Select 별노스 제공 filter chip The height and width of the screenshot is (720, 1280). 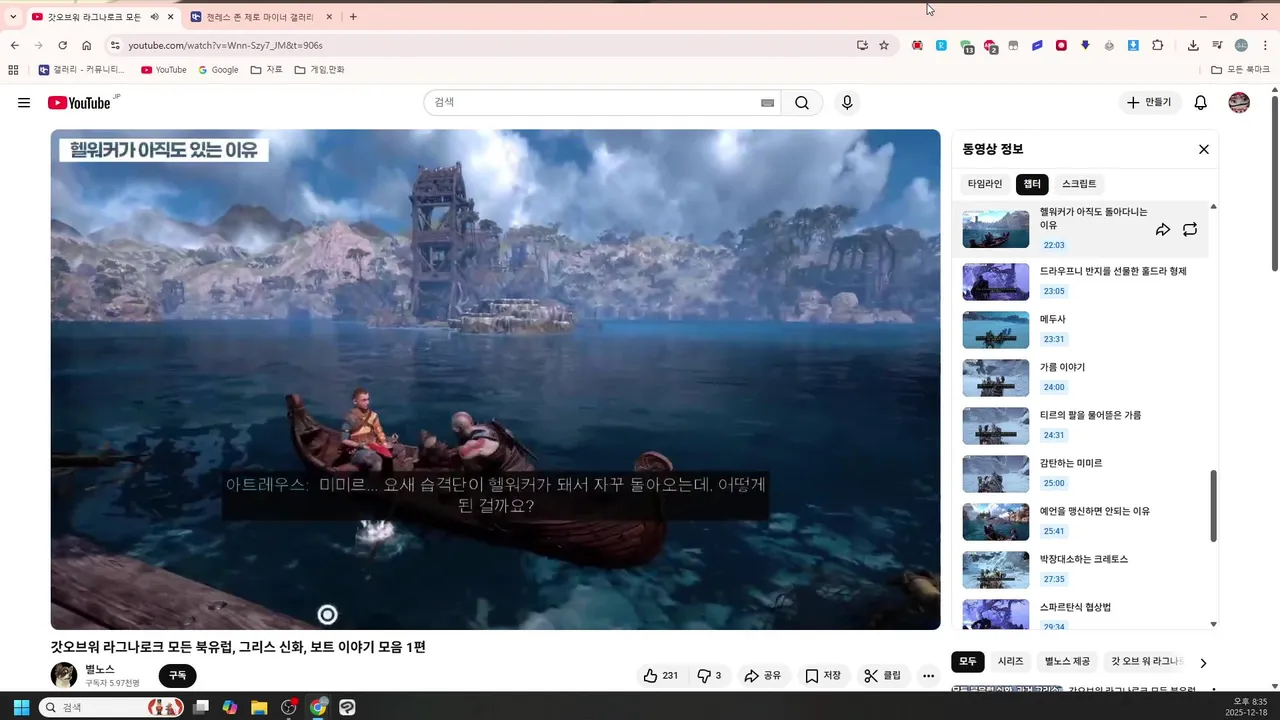[x=1067, y=662]
